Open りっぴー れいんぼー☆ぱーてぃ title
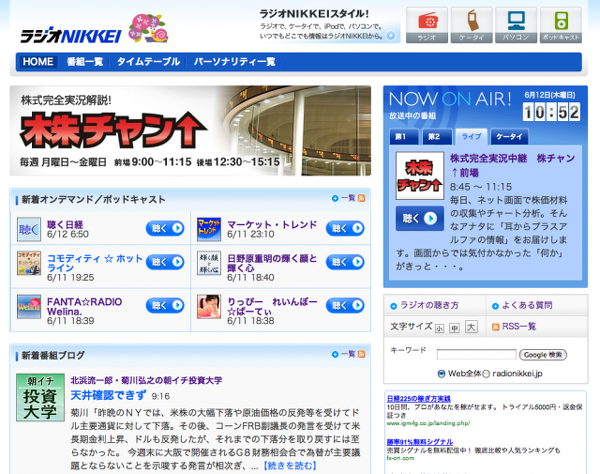The width and height of the screenshot is (600, 474). [272, 306]
